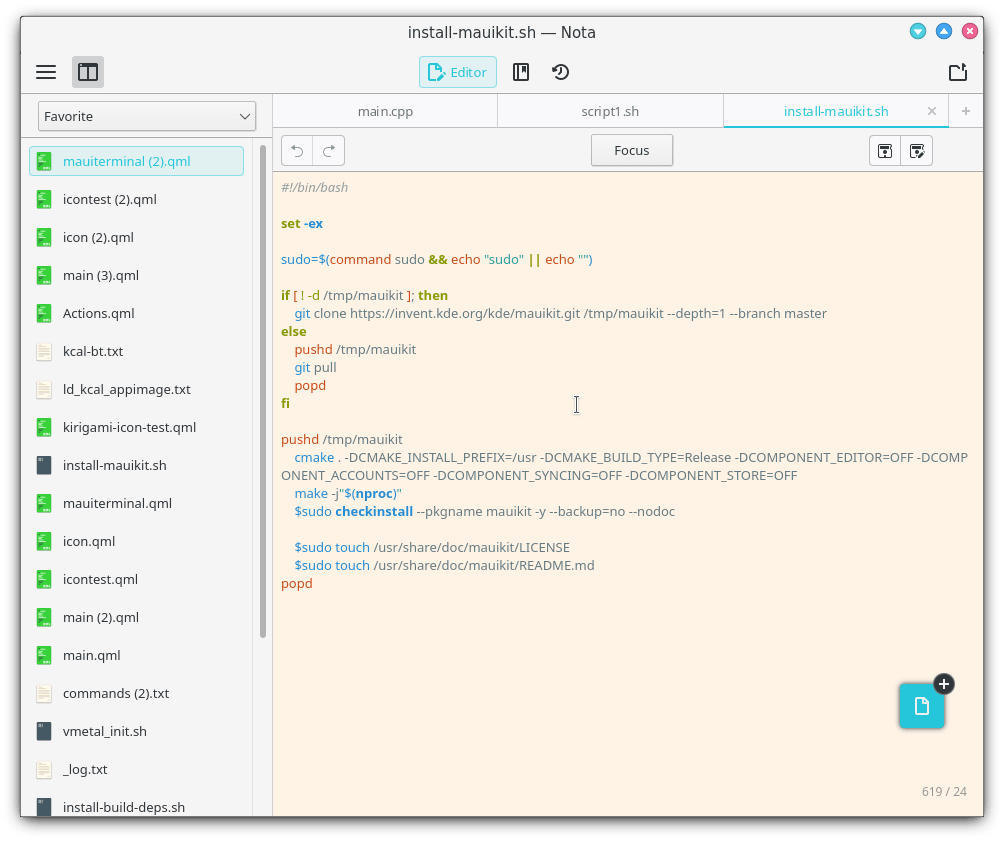Open Actions.qml file

coord(136,313)
